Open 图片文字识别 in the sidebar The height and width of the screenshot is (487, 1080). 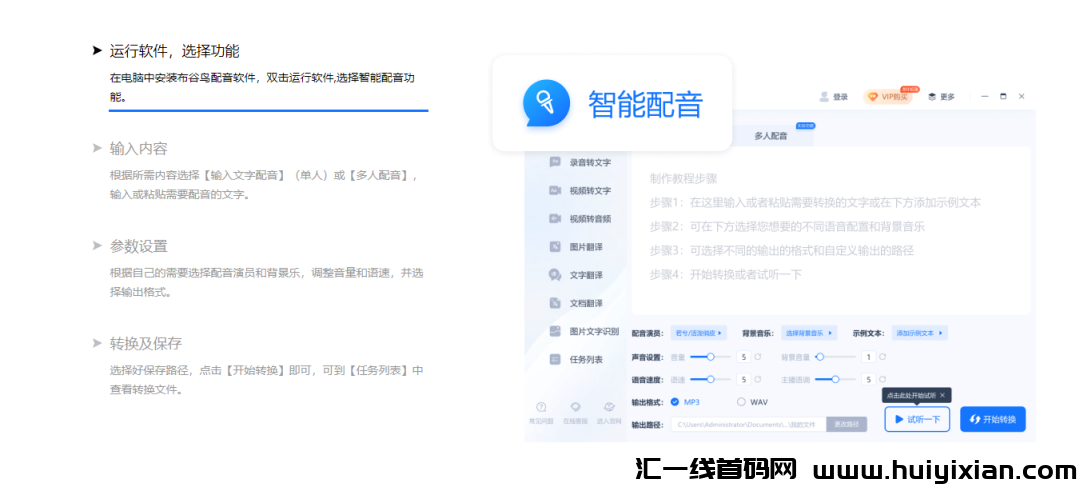583,331
